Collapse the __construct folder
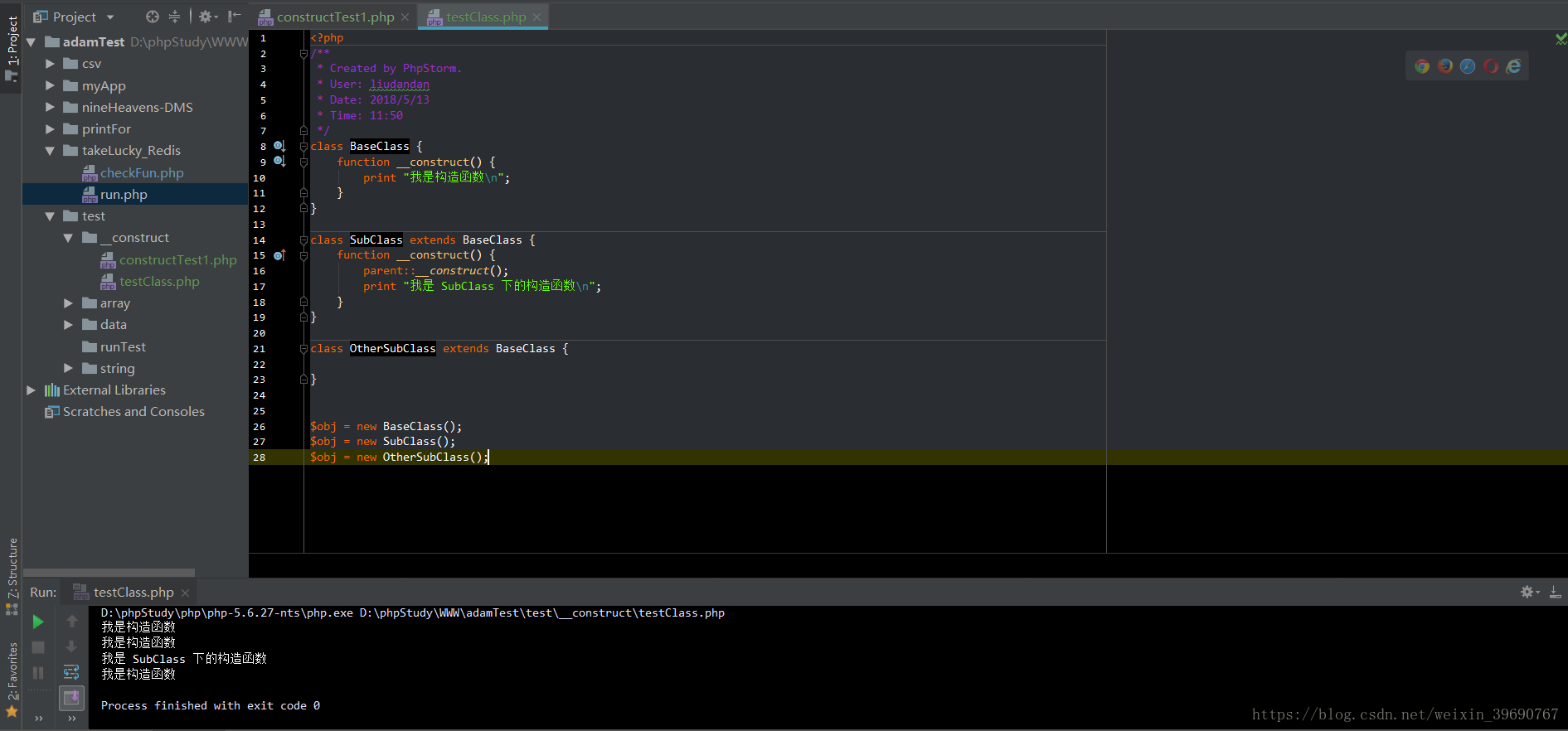 tap(68, 238)
